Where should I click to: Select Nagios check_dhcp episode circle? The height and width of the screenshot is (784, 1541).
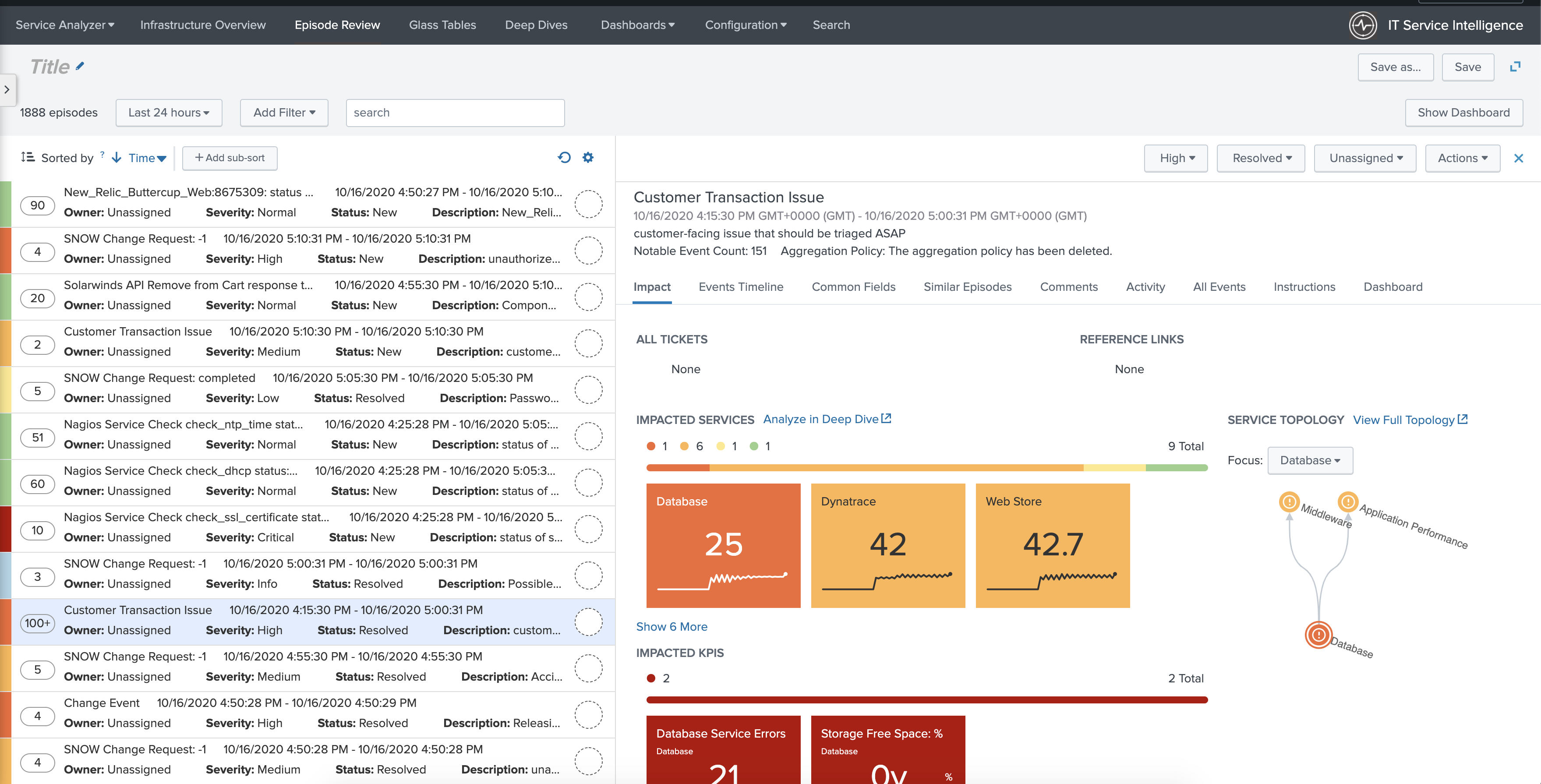click(x=588, y=483)
